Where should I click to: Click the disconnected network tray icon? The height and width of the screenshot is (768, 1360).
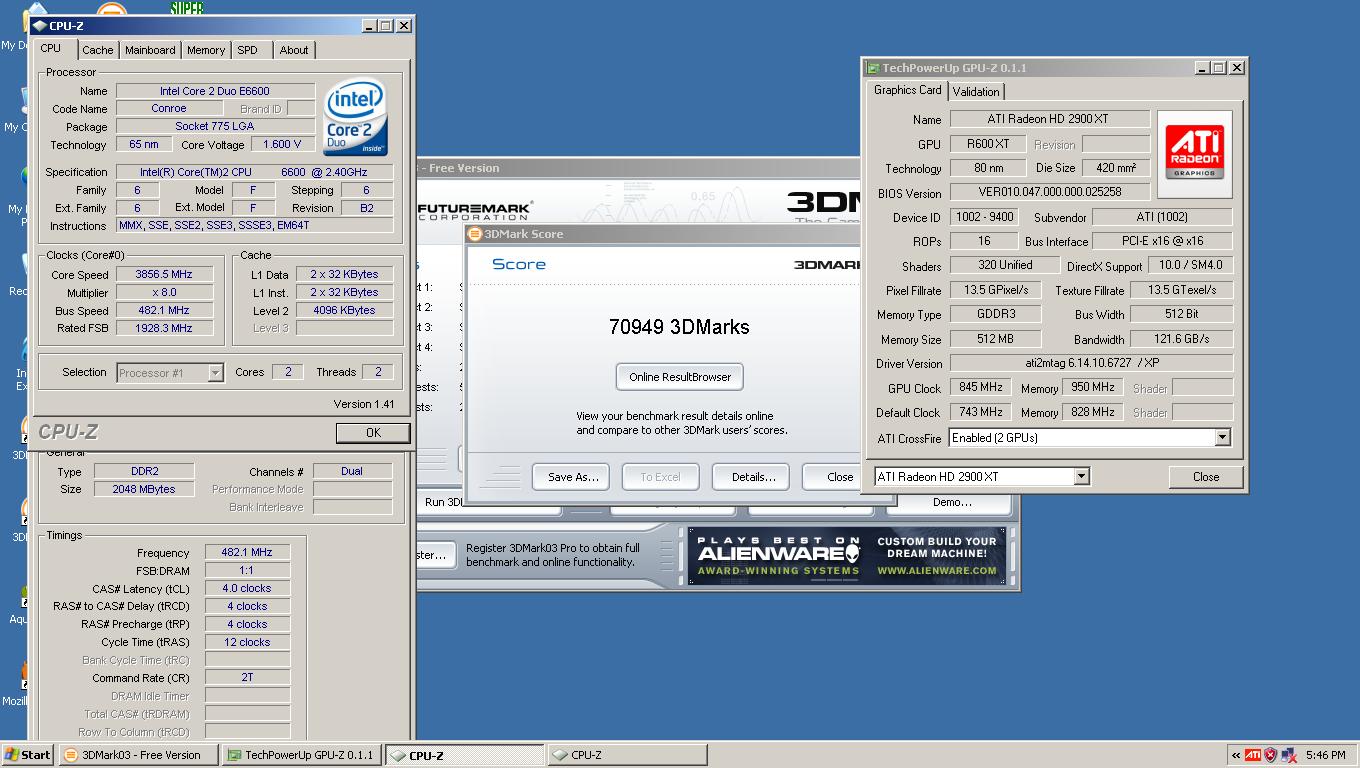point(1289,755)
